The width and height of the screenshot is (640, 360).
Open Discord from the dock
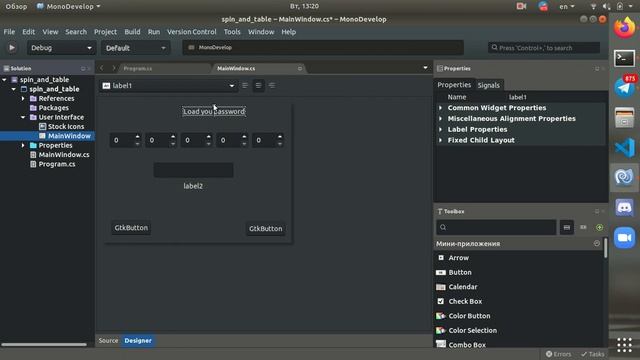[624, 207]
